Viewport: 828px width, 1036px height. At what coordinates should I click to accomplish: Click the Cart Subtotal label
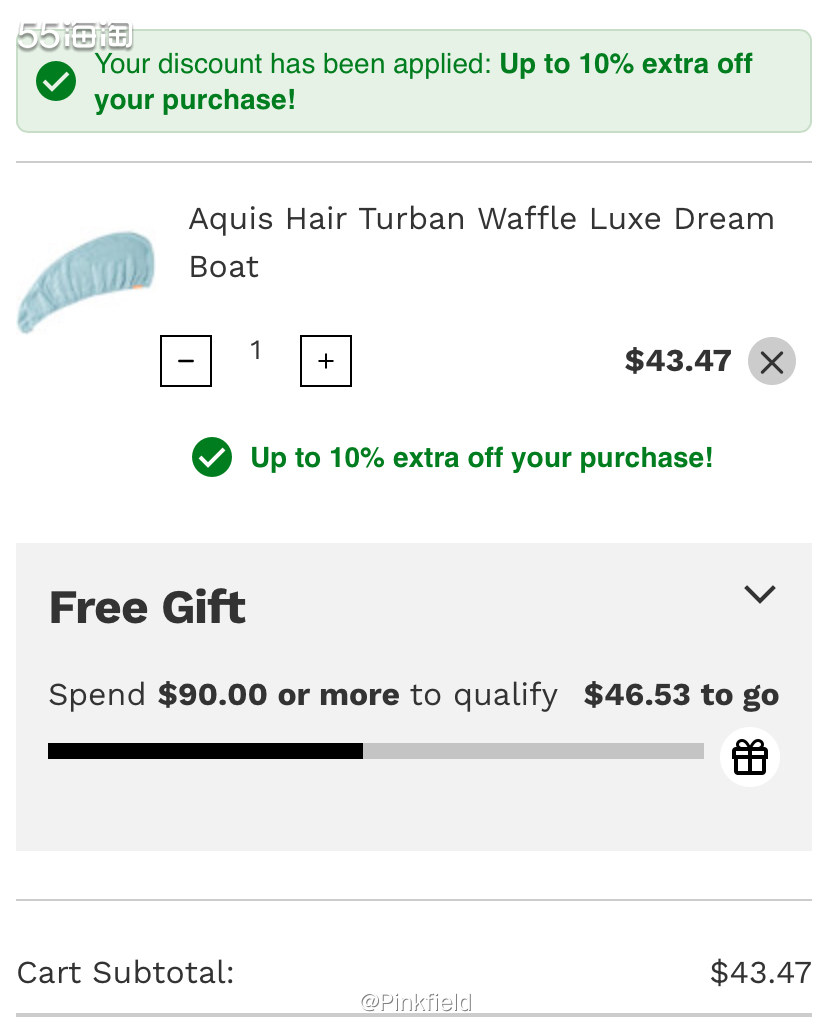(125, 972)
